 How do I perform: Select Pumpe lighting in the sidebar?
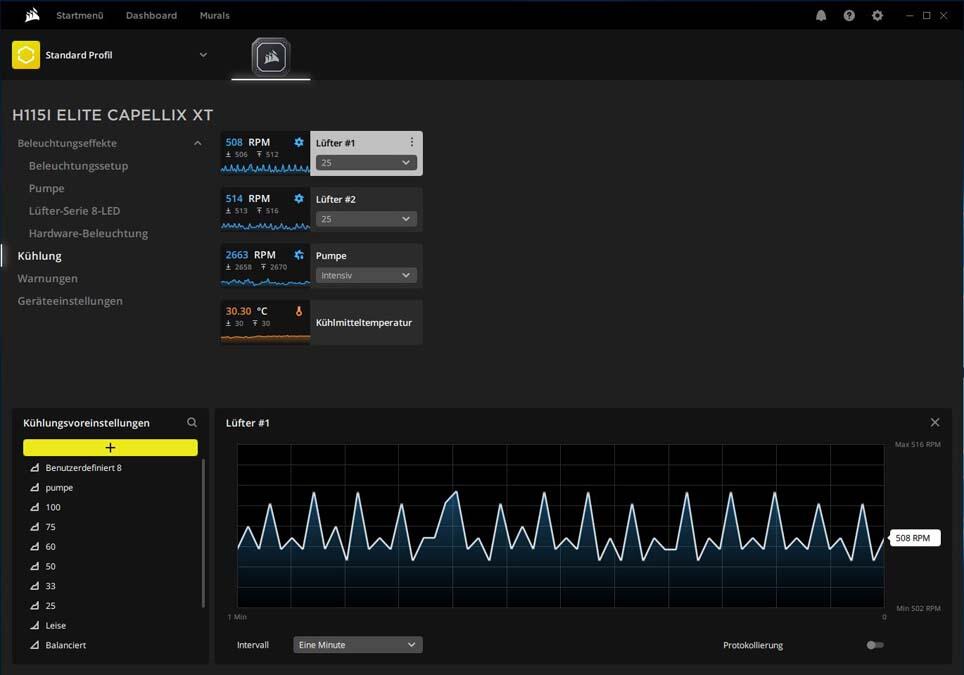coord(47,188)
